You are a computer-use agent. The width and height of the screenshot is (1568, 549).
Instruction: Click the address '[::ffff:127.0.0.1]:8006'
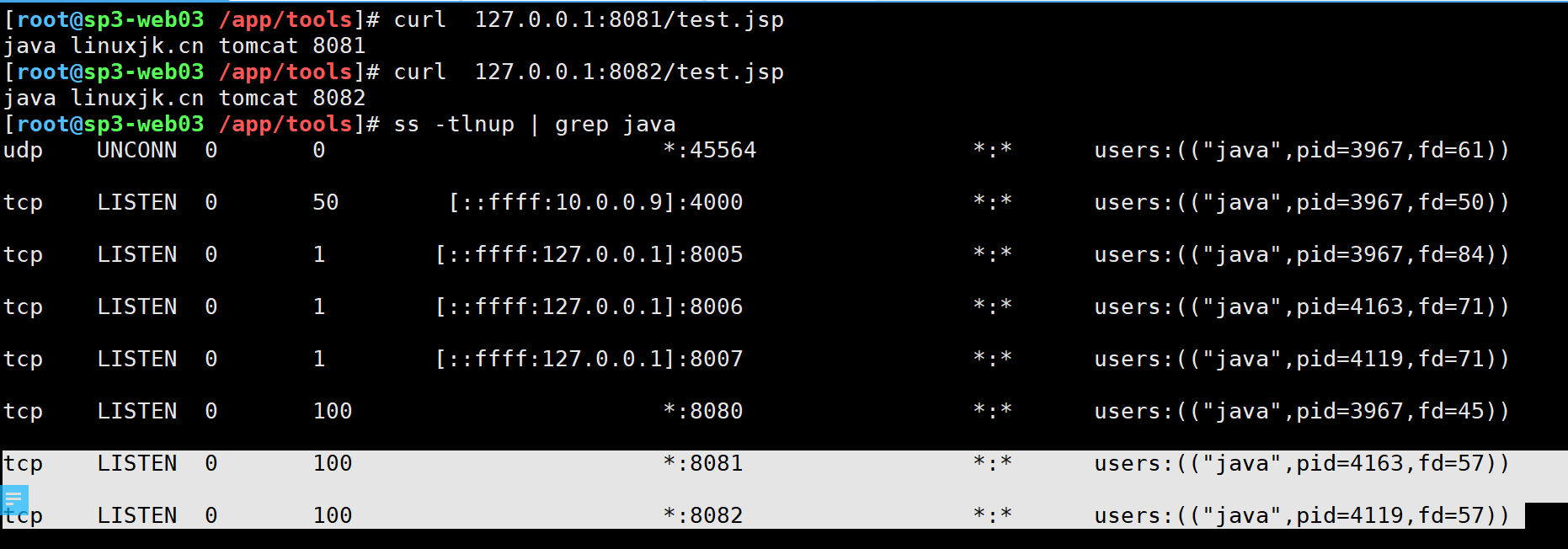point(589,307)
